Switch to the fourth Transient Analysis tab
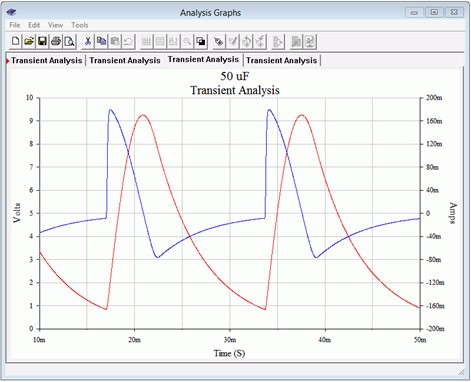Viewport: 471px width, 382px height. click(282, 60)
